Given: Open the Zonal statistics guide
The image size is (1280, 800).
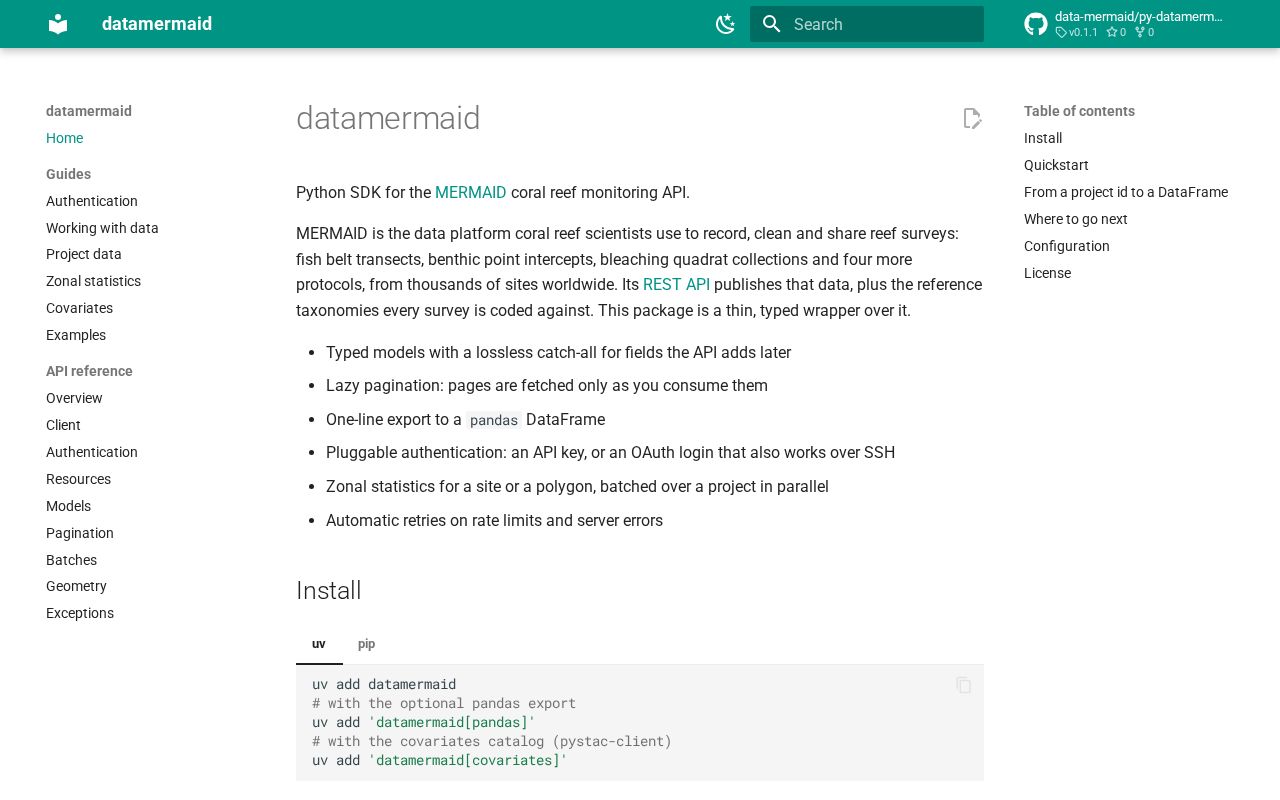Looking at the screenshot, I should point(93,281).
